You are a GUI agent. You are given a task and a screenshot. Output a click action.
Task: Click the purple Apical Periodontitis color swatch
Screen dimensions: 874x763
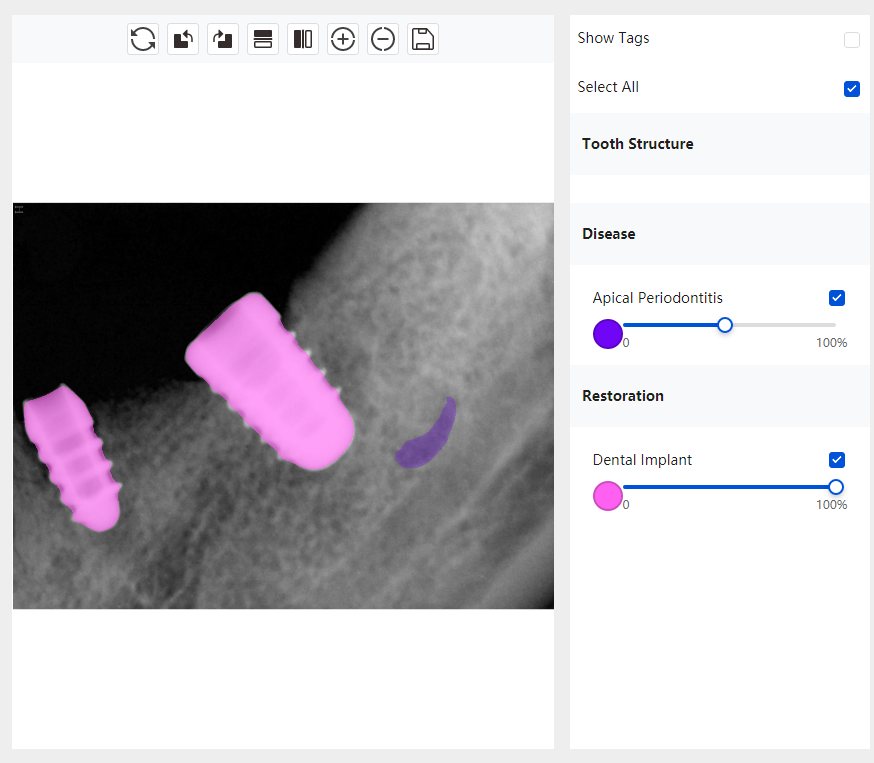point(607,334)
